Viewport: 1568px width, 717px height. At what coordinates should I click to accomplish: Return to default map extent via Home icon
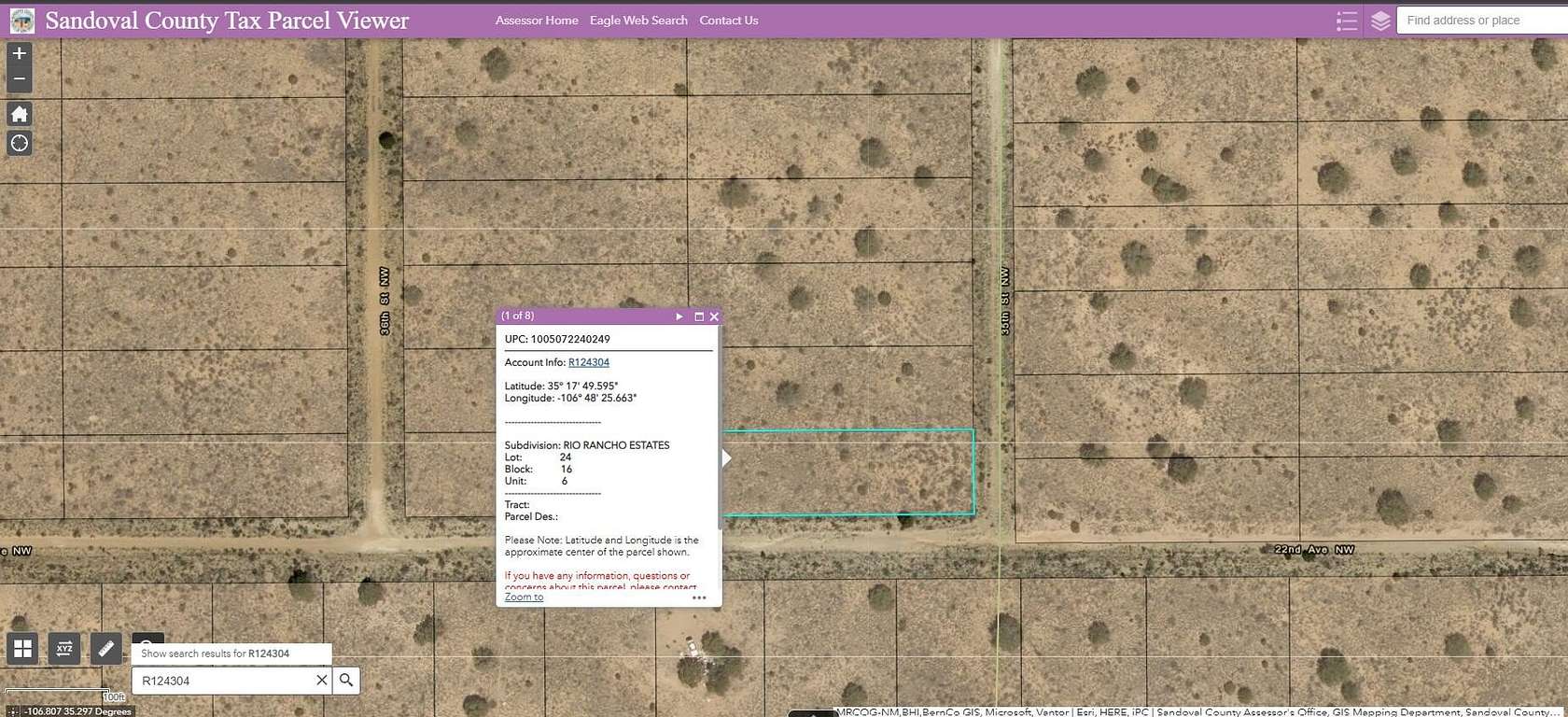pyautogui.click(x=20, y=114)
